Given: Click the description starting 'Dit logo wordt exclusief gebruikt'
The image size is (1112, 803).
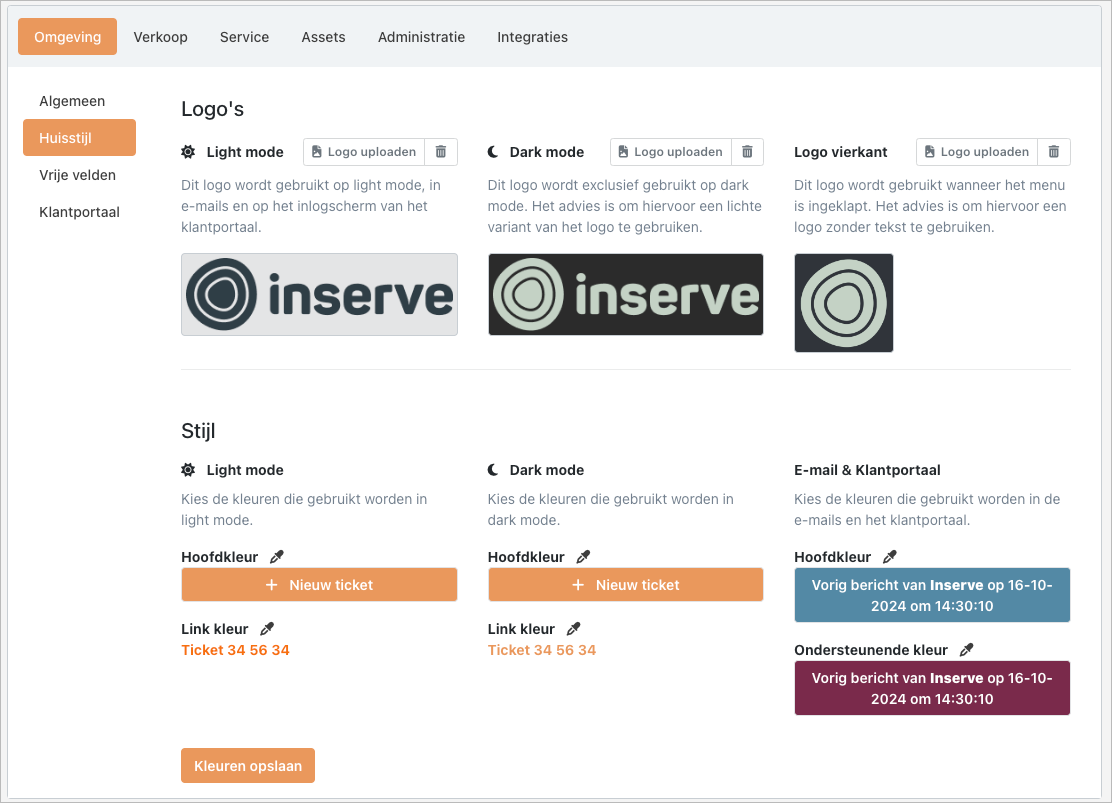Looking at the screenshot, I should 624,206.
